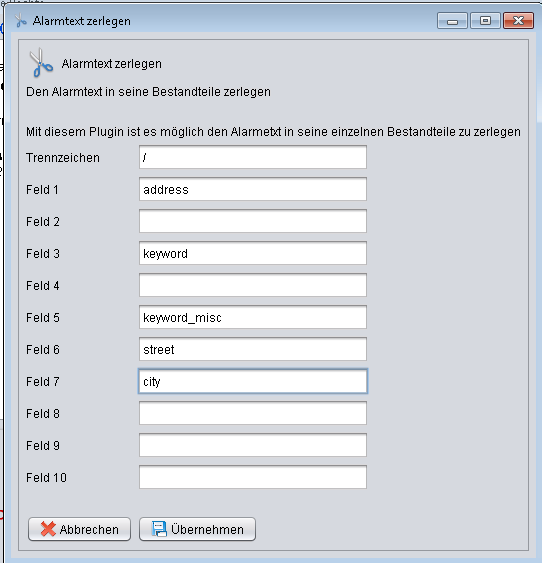Click the Feld 6 field containing street
Screen dimensions: 542x563
coord(253,349)
